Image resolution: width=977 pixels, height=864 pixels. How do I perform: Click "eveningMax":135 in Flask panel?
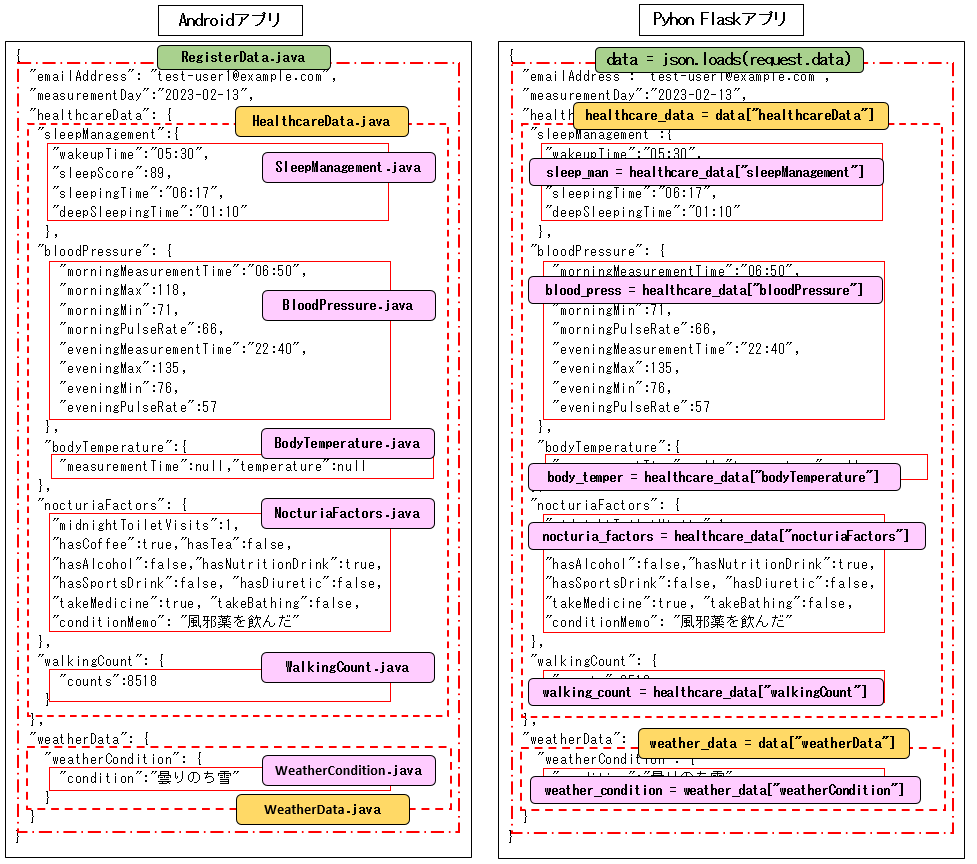point(616,368)
